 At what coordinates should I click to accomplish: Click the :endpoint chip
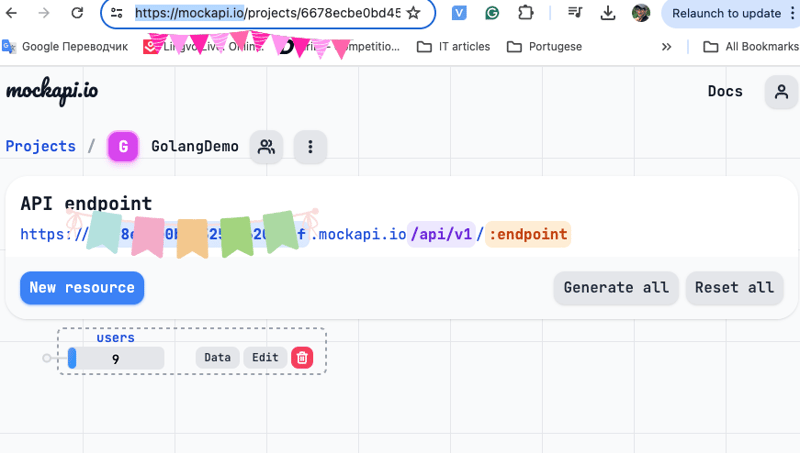(528, 234)
